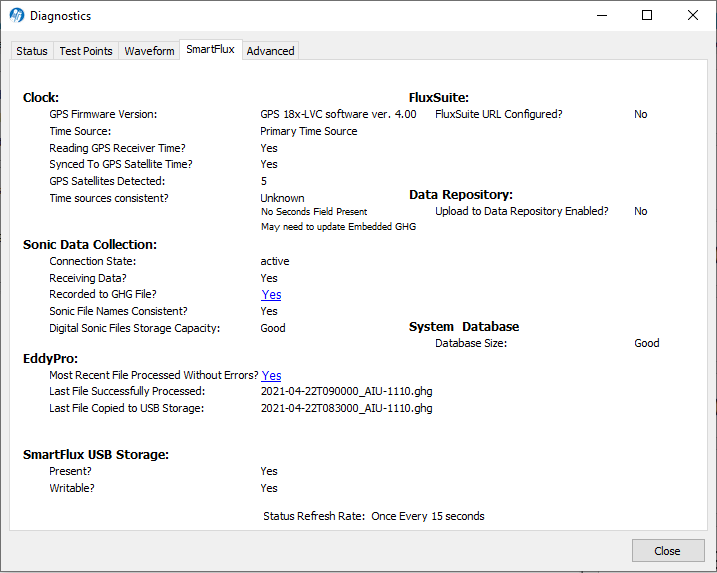Click the Unknown time consistency value

click(282, 198)
